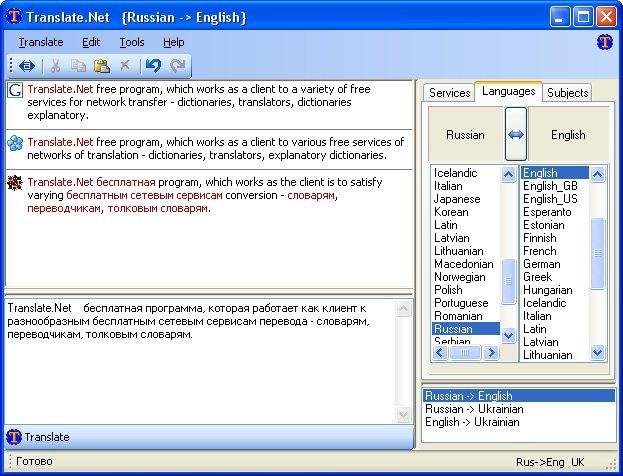Switch to the Subjects tab

567,93
